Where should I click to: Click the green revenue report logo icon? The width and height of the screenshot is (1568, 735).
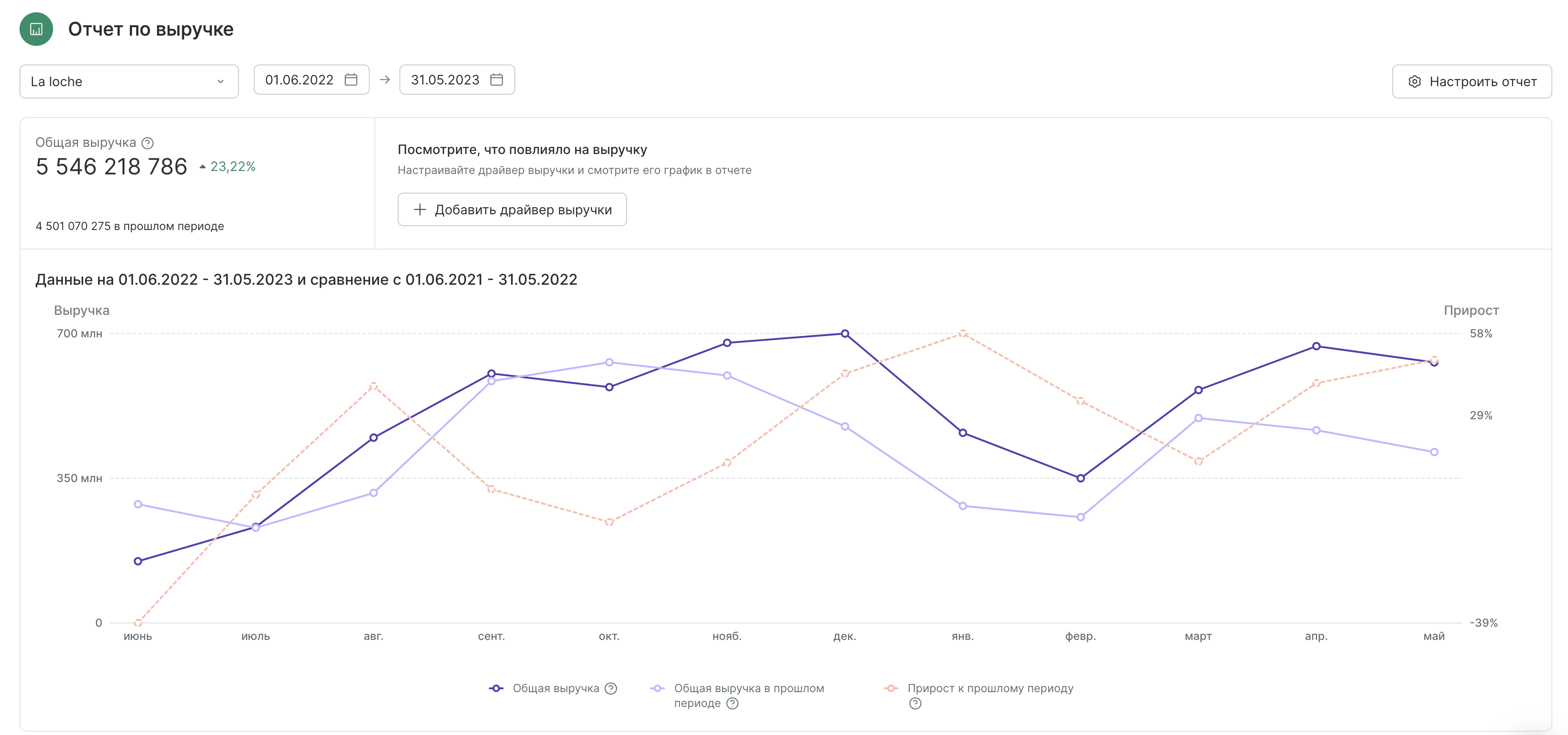(x=36, y=29)
